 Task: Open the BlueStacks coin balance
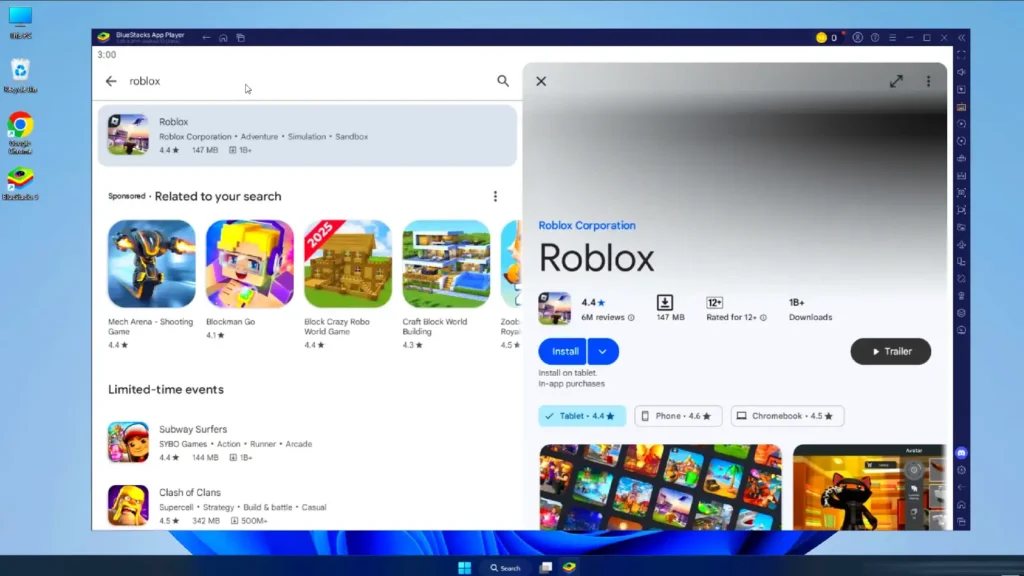tap(827, 38)
